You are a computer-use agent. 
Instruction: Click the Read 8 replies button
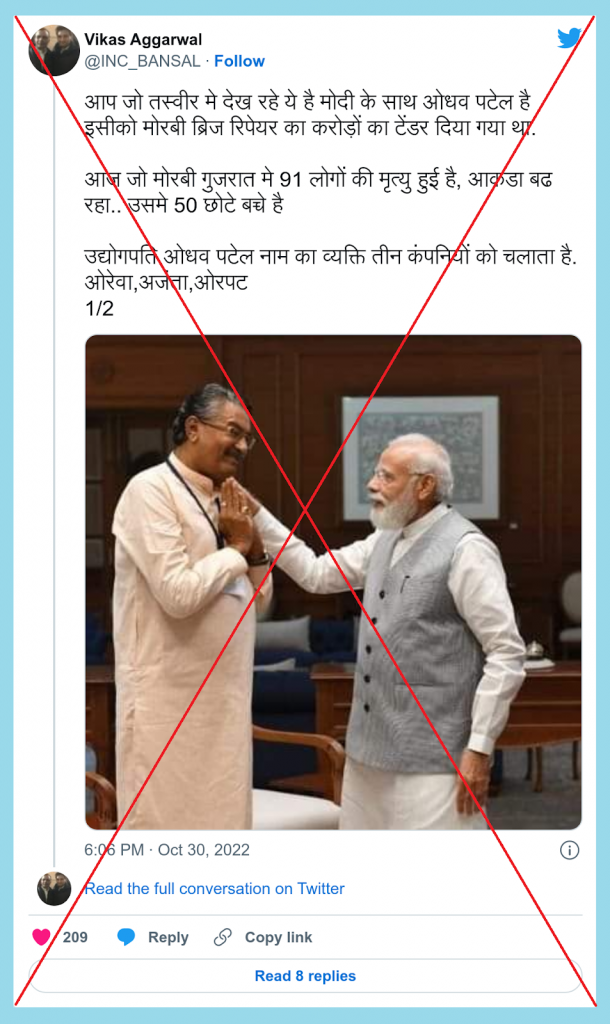pos(305,976)
